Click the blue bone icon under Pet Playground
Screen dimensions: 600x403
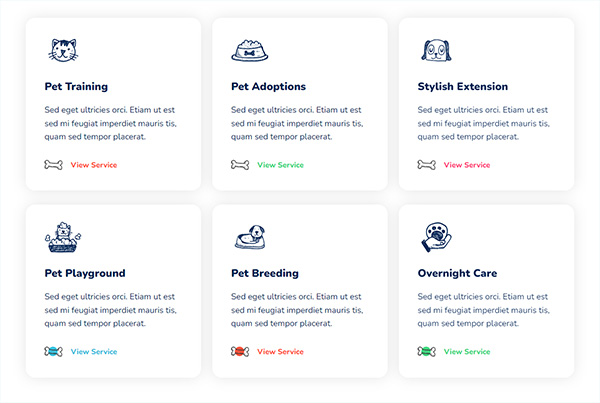pyautogui.click(x=54, y=352)
